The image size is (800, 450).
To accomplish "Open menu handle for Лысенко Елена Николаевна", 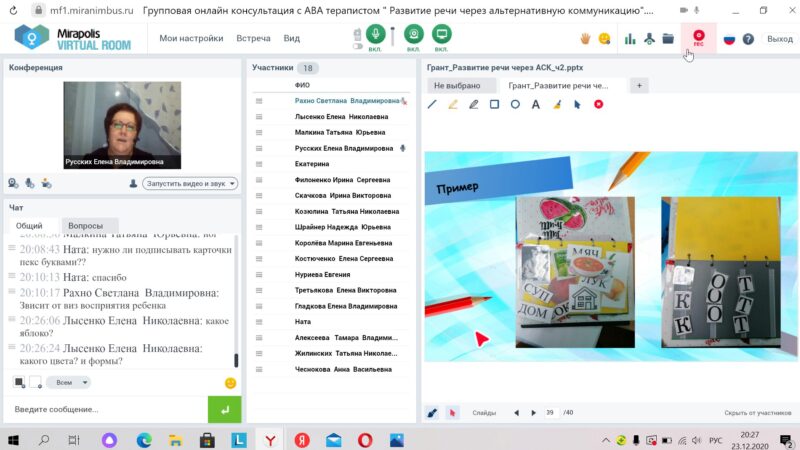I will click(x=259, y=117).
